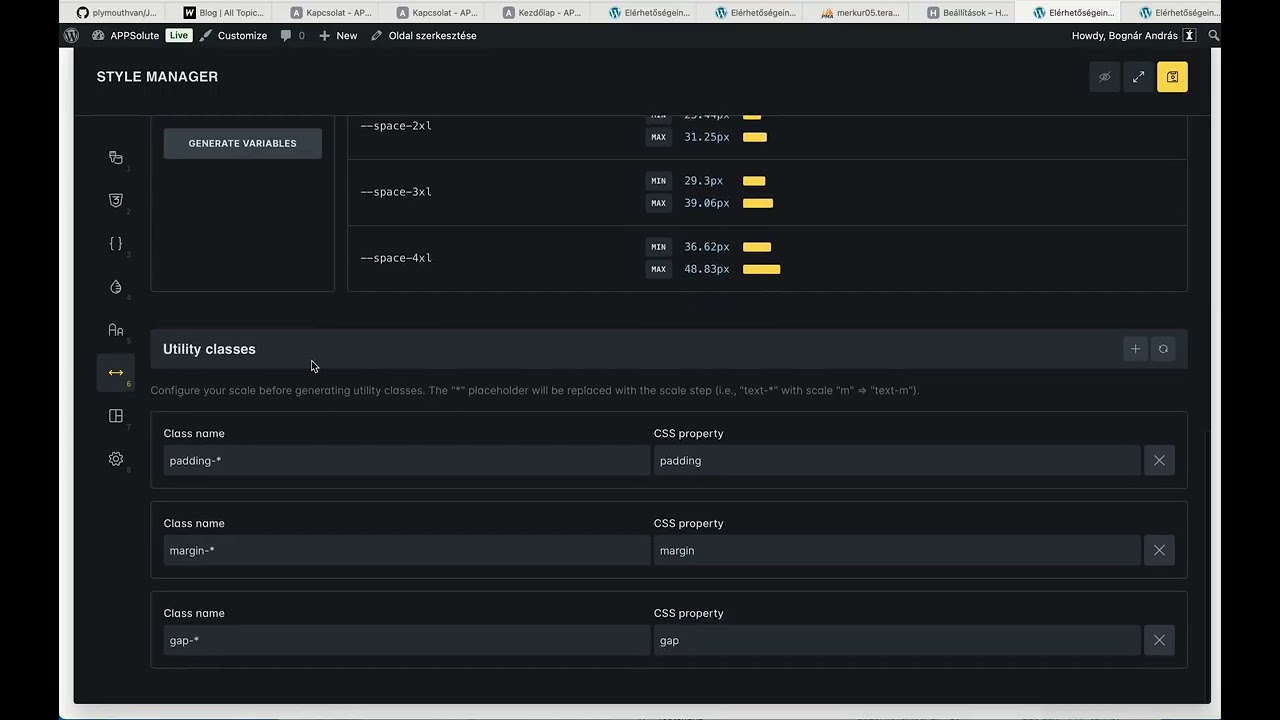Open the layout grid panel
The height and width of the screenshot is (720, 1280).
click(x=116, y=416)
